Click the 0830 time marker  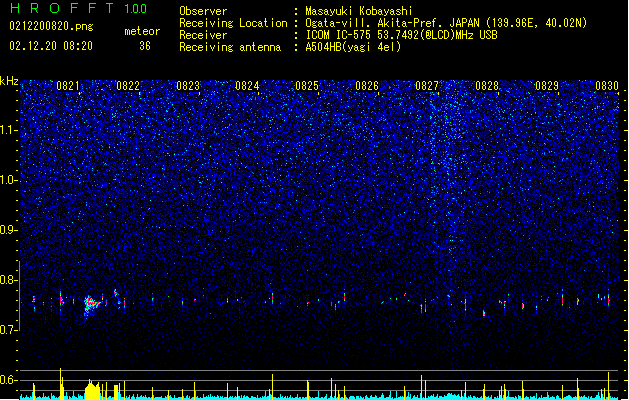click(x=607, y=86)
